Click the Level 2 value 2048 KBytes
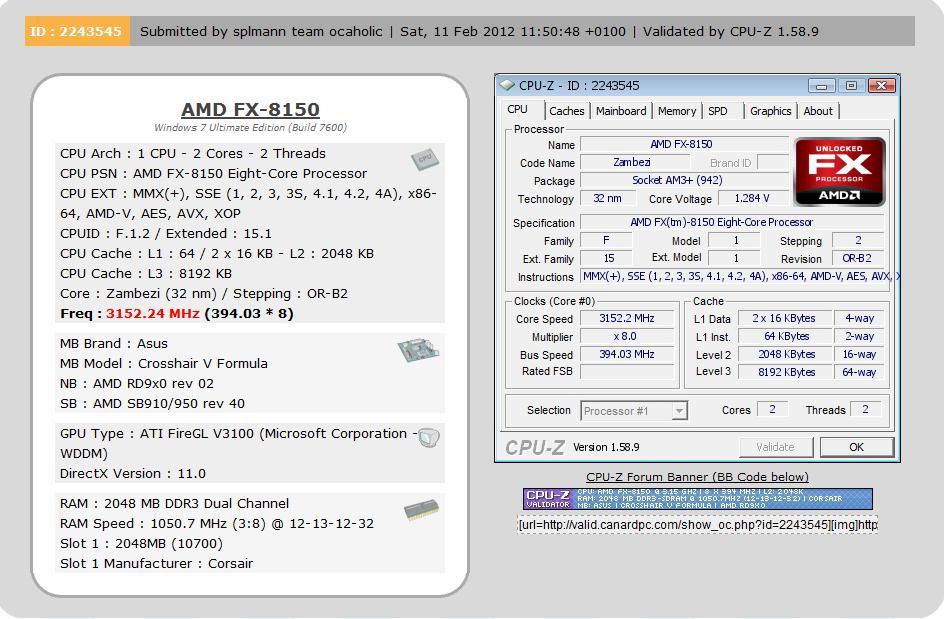The width and height of the screenshot is (944, 619). click(784, 355)
